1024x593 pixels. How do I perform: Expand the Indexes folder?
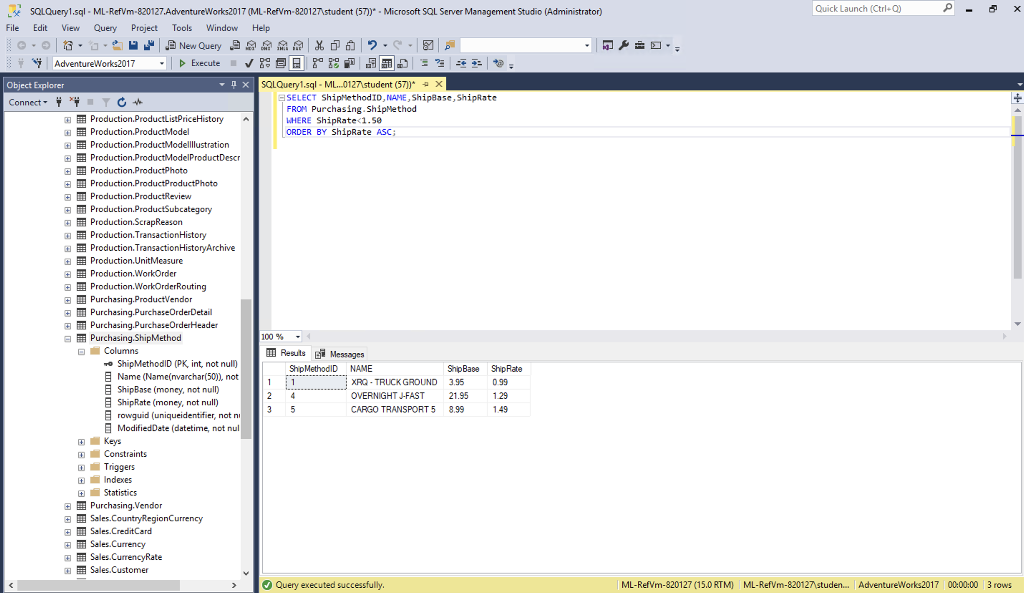81,480
